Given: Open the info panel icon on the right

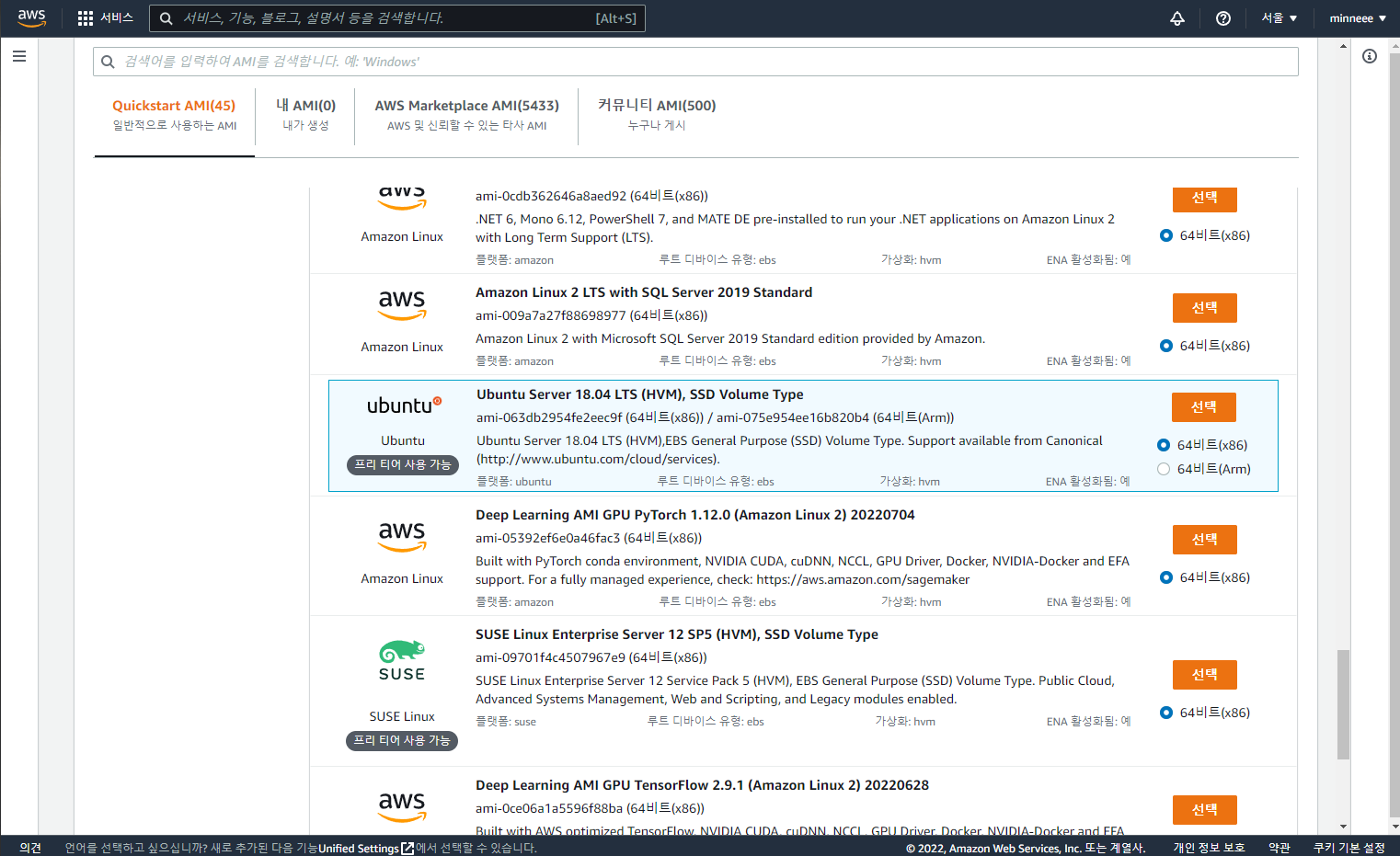Looking at the screenshot, I should (x=1370, y=56).
